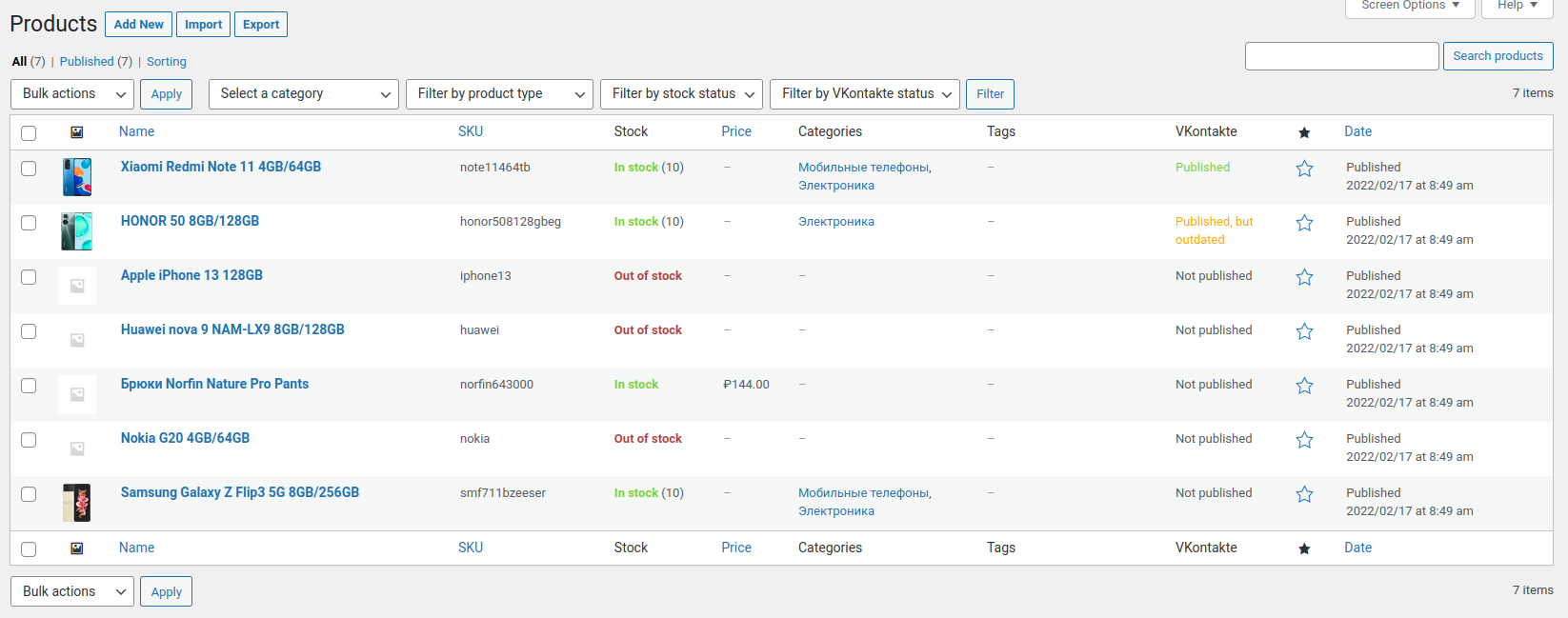1568x618 pixels.
Task: Click the footer featured star column icon
Action: [1304, 548]
